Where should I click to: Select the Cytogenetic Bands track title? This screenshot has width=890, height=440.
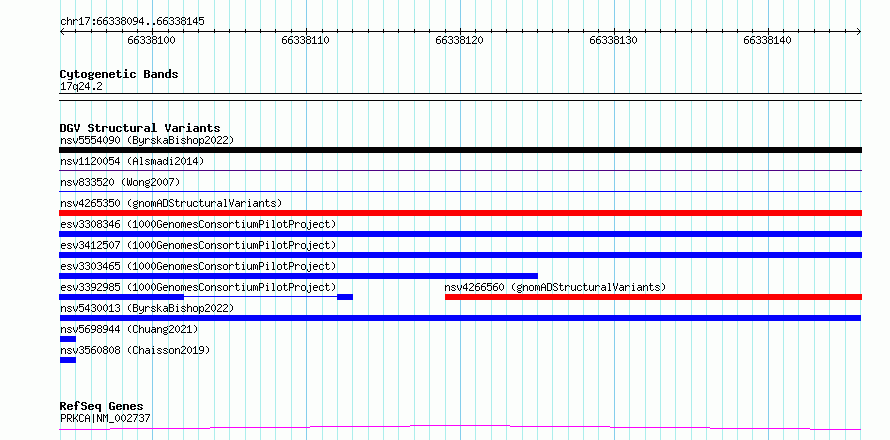(x=119, y=74)
